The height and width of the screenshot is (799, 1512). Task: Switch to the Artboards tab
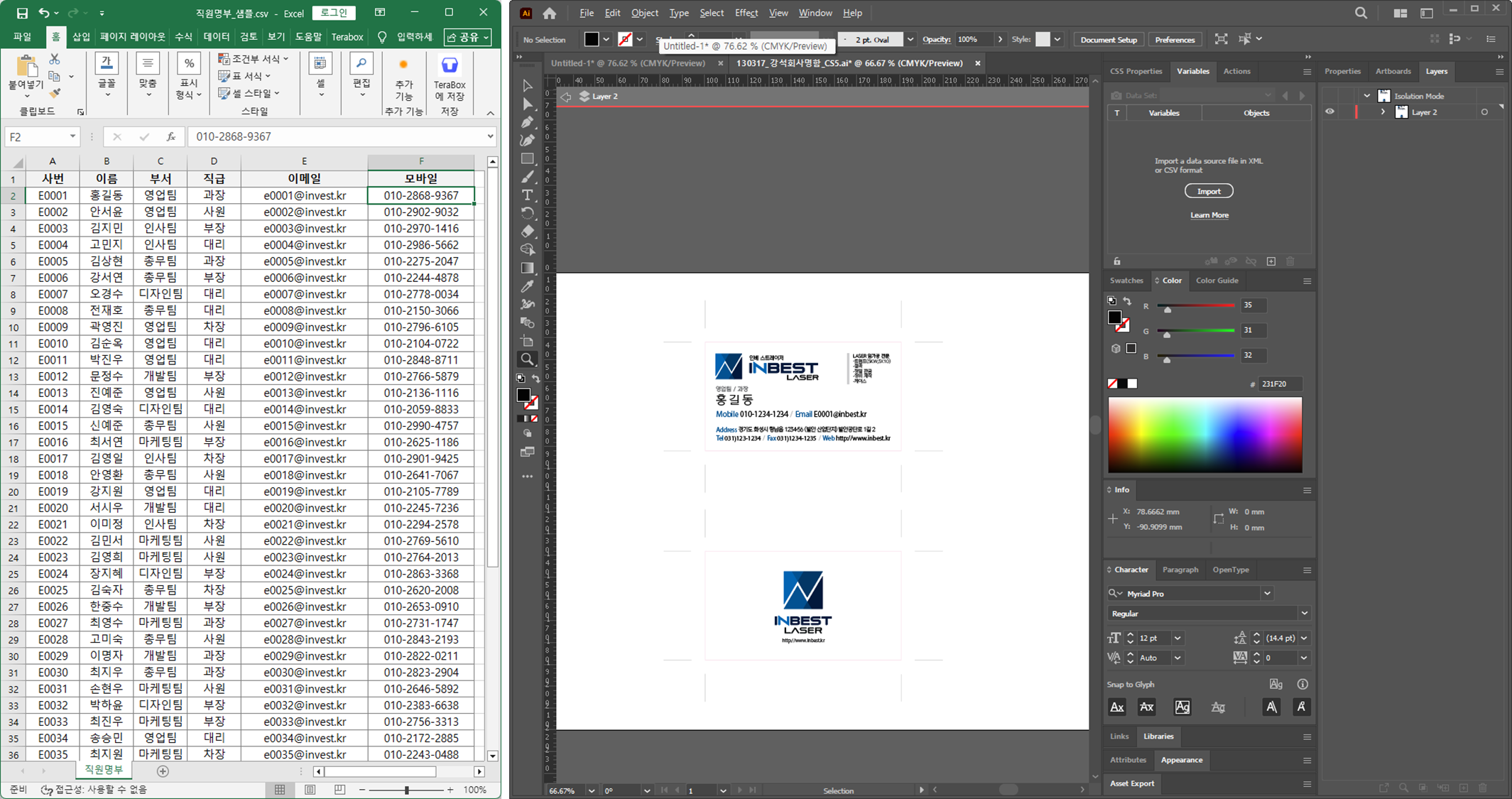pyautogui.click(x=1393, y=71)
